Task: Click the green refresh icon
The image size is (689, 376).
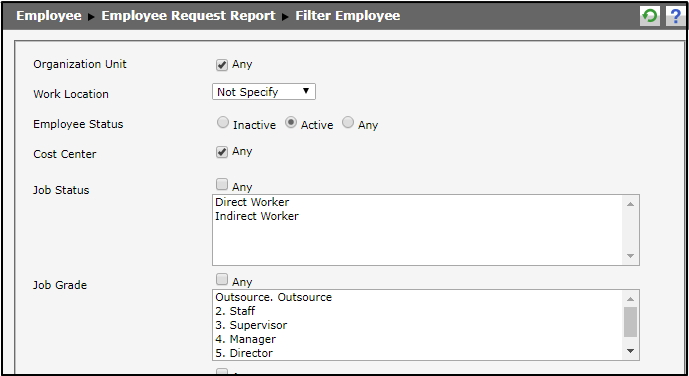Action: [649, 16]
